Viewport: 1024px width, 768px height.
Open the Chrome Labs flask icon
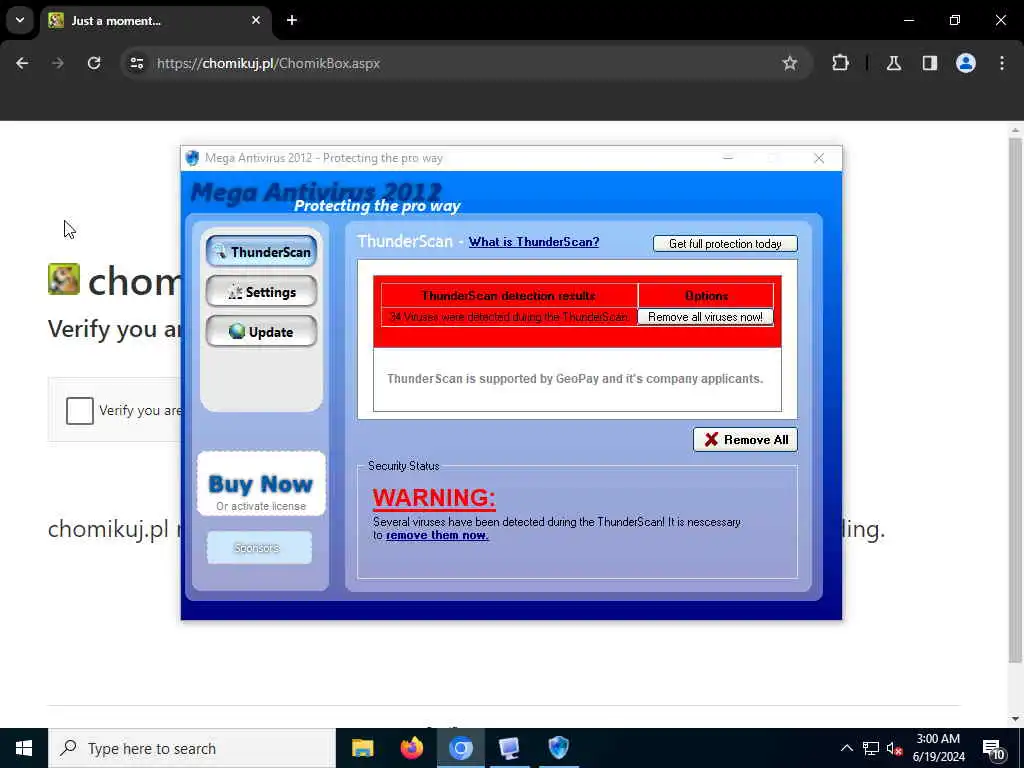pos(894,63)
